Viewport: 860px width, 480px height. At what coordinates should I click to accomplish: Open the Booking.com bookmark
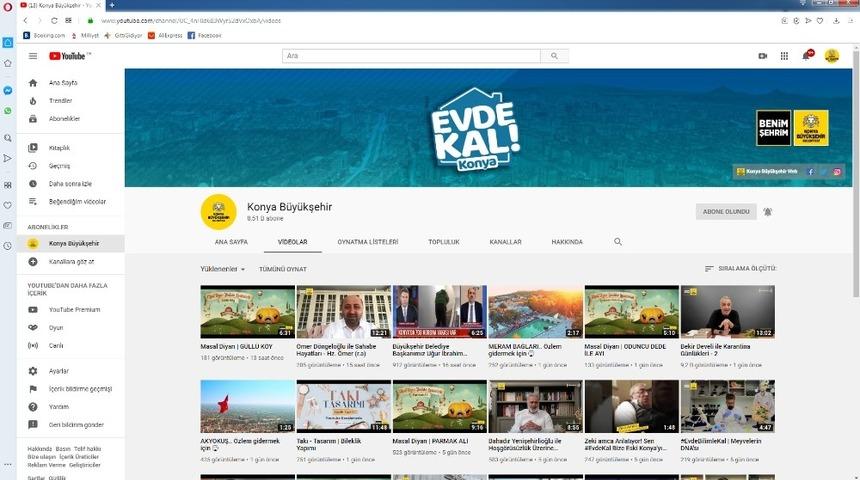pos(44,35)
